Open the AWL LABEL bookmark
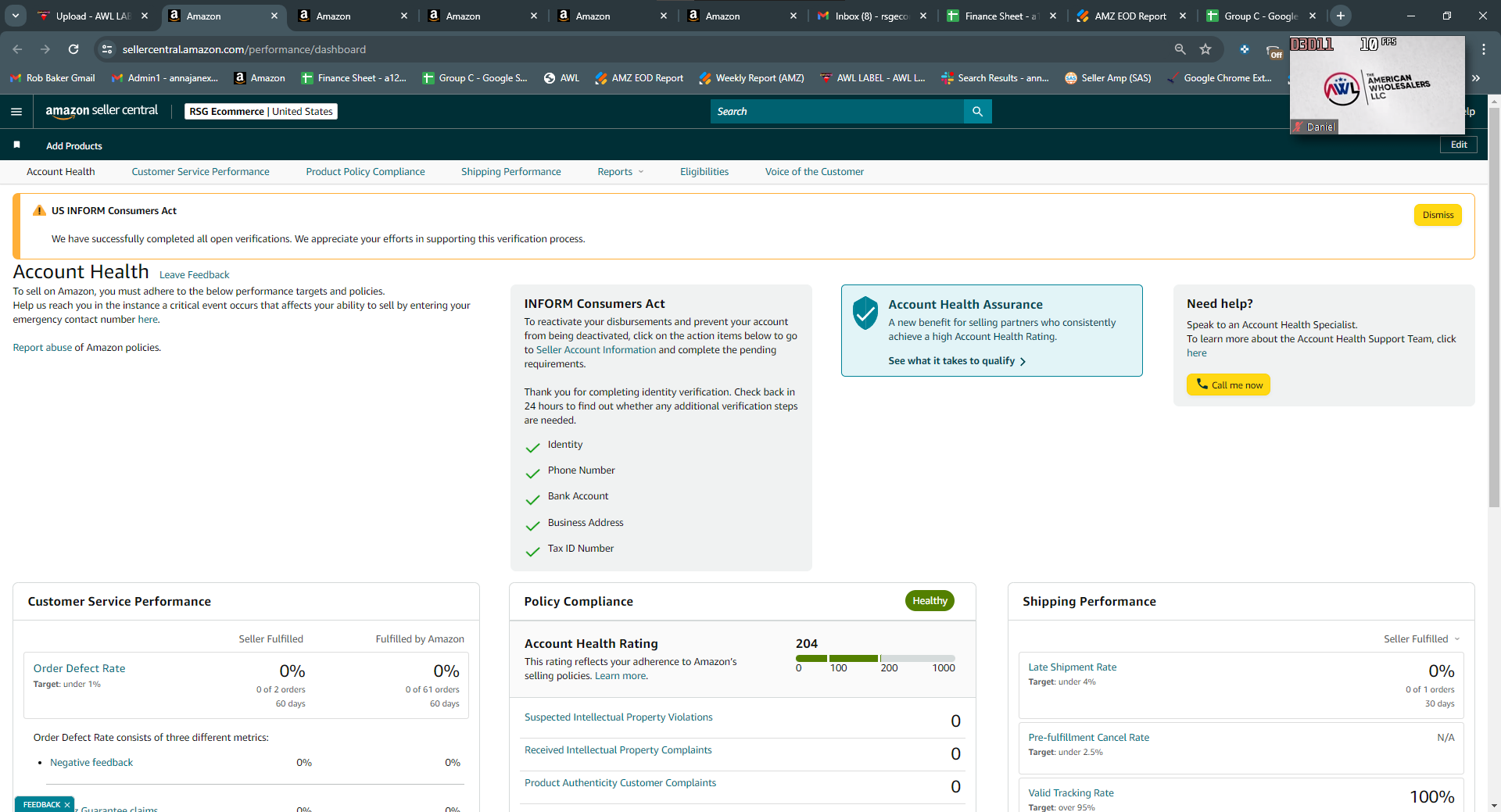Viewport: 1501px width, 812px height. pyautogui.click(x=872, y=78)
